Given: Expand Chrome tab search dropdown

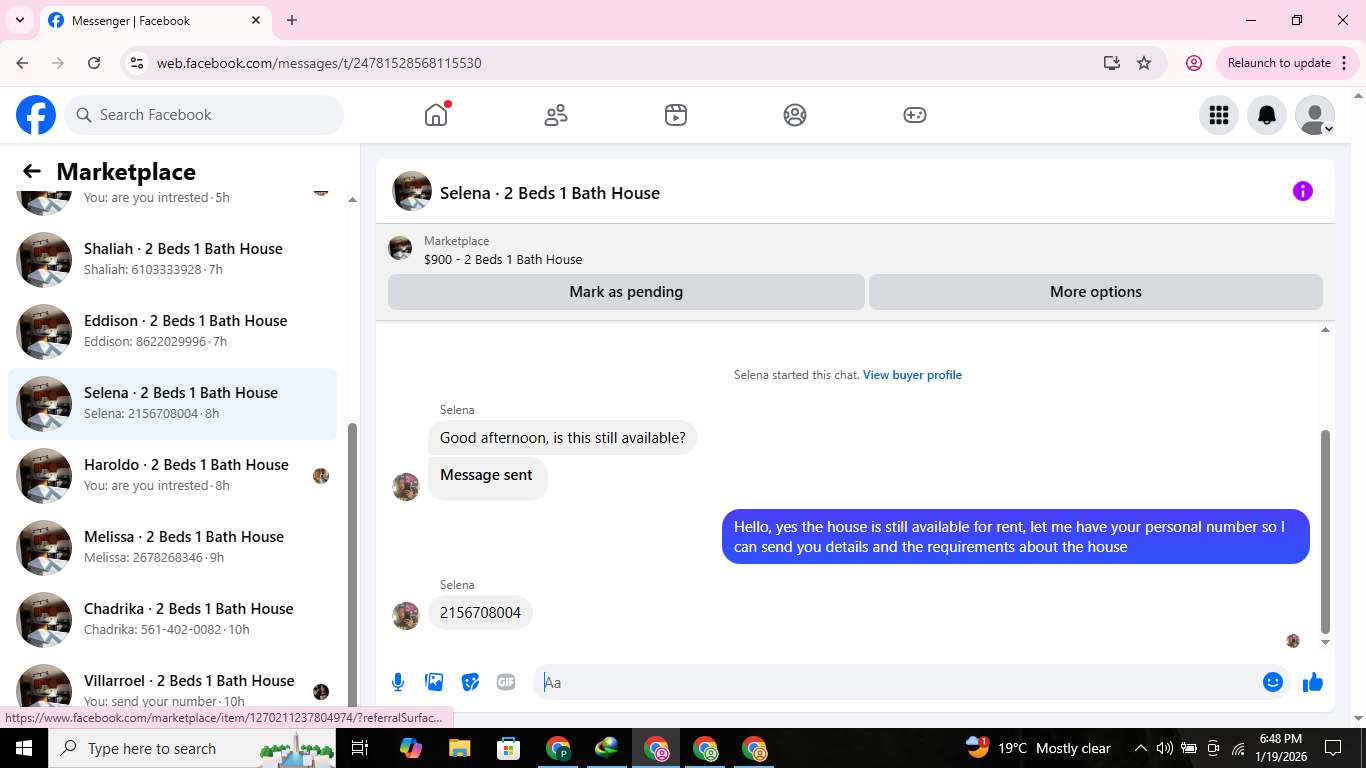Looking at the screenshot, I should click(x=20, y=20).
